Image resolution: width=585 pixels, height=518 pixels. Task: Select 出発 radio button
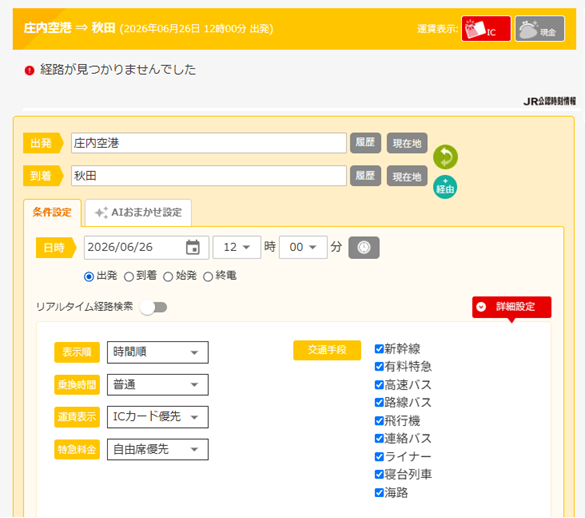click(89, 277)
